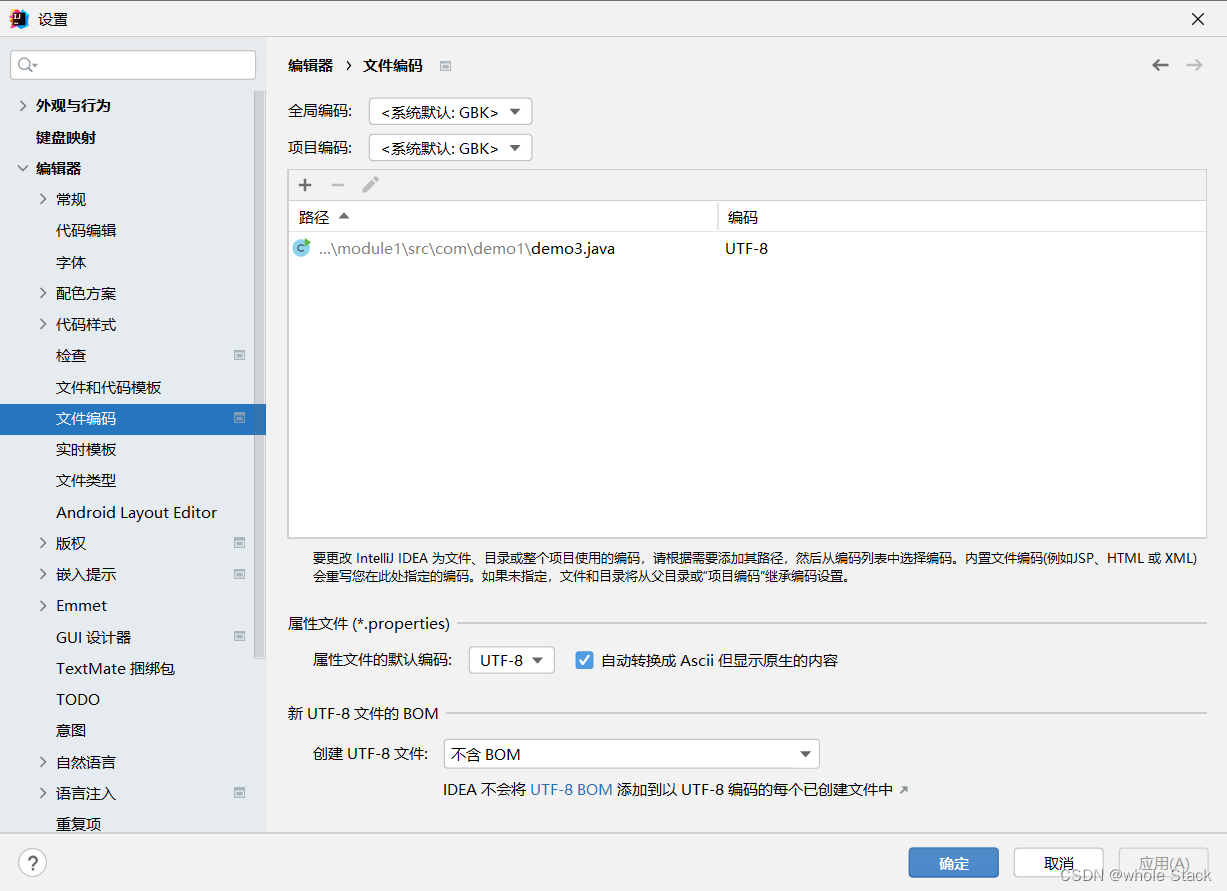This screenshot has width=1227, height=891.
Task: Expand the 配色方案 tree node
Action: pos(43,293)
